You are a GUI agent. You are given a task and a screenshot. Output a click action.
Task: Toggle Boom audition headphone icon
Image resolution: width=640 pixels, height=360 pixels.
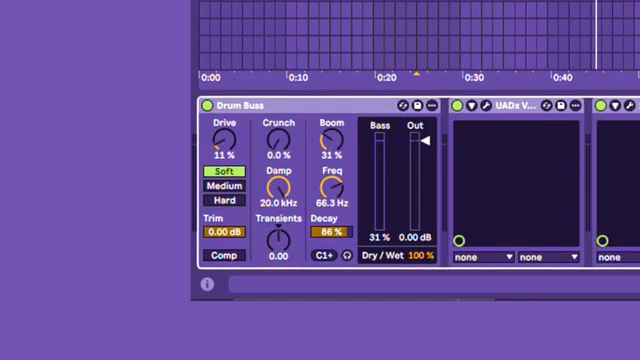coord(347,256)
